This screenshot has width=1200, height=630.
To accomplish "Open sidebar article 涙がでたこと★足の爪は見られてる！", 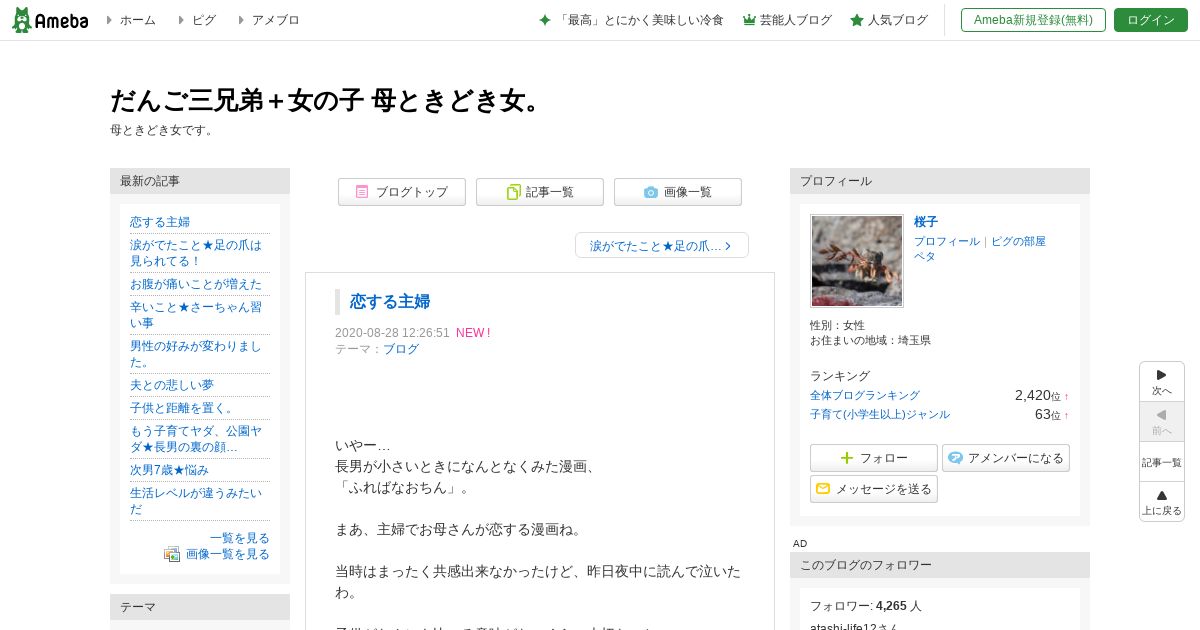I will (196, 253).
